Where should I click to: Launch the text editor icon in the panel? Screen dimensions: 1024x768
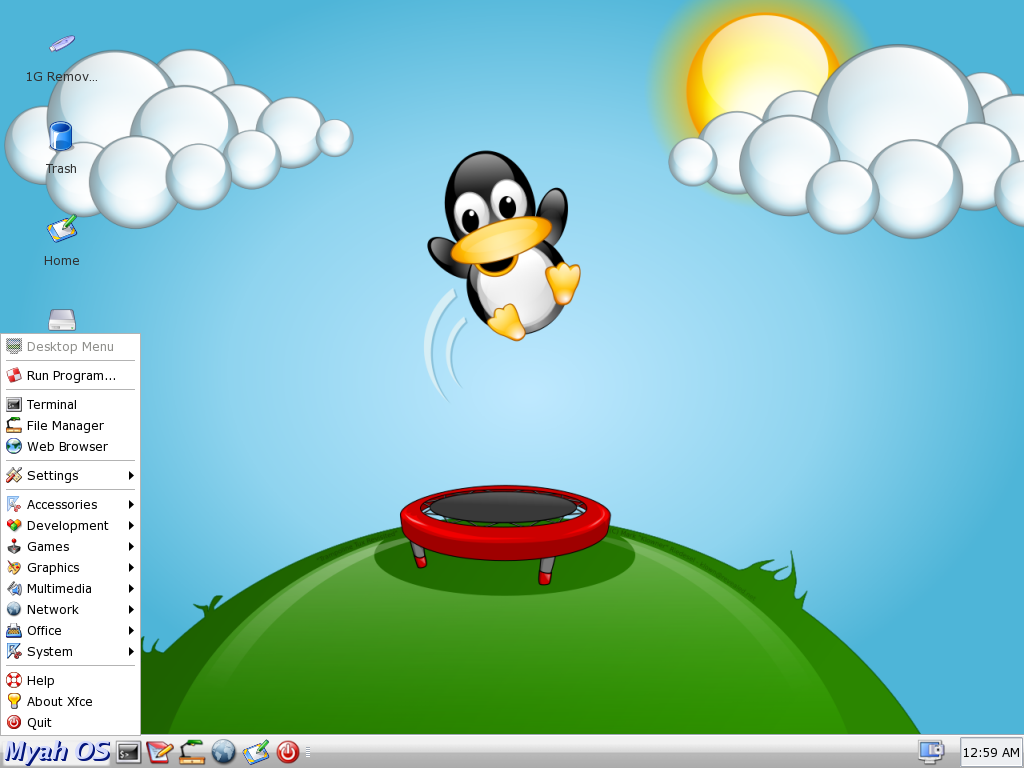(x=159, y=752)
